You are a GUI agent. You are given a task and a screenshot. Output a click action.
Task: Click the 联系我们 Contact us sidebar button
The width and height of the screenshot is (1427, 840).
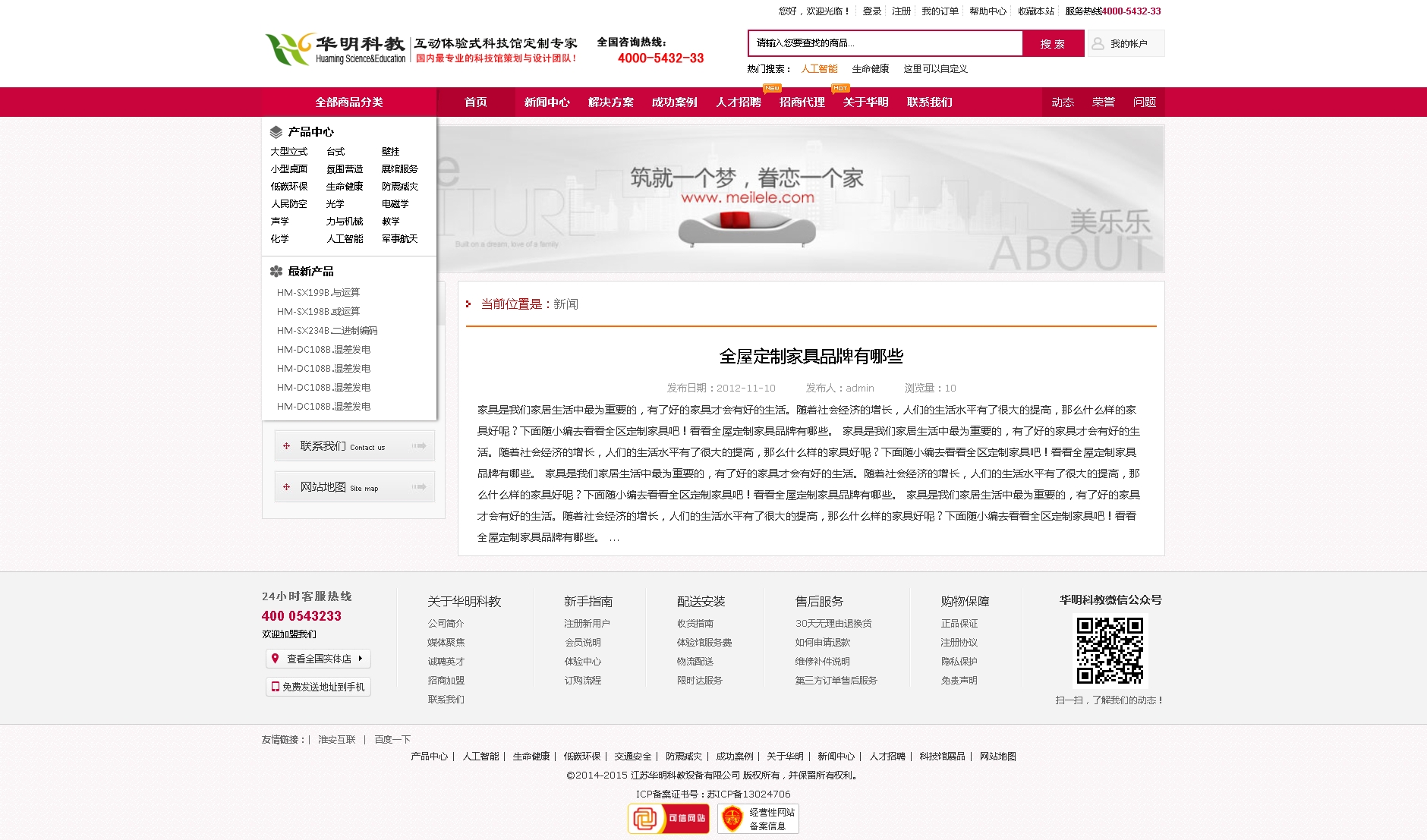click(354, 446)
